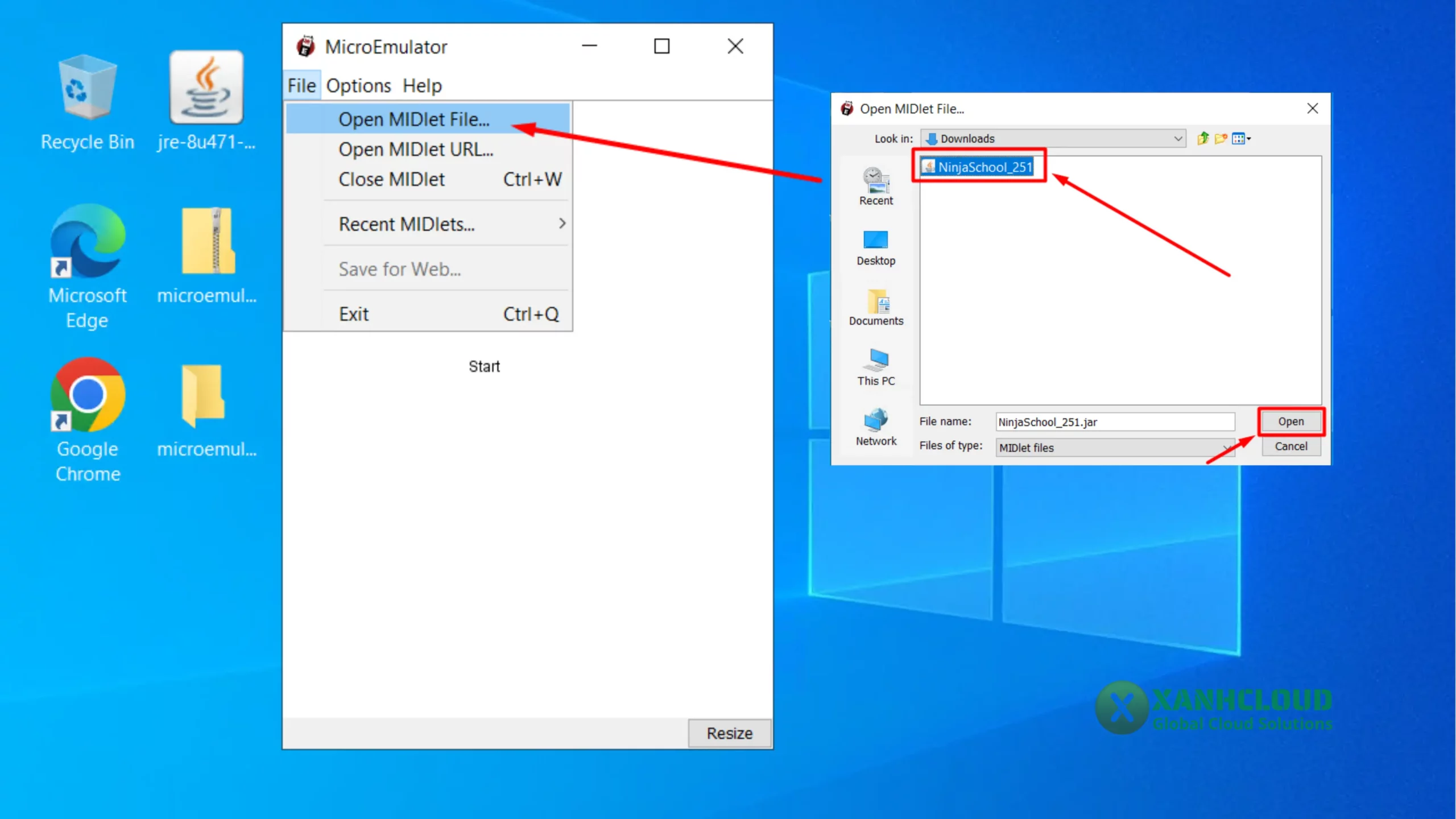Select Desktop in the places sidebar
1456x819 pixels.
[x=876, y=248]
